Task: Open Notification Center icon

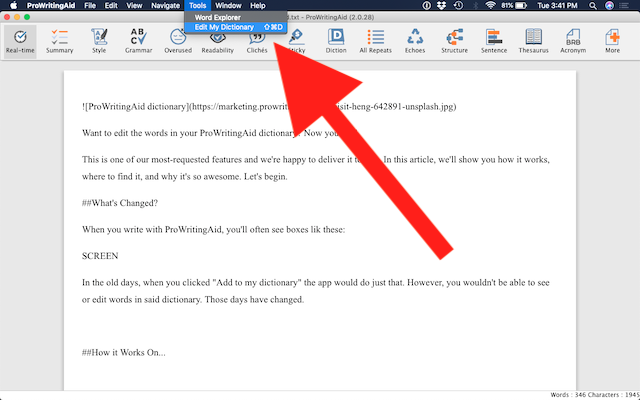Action: pyautogui.click(x=624, y=5)
